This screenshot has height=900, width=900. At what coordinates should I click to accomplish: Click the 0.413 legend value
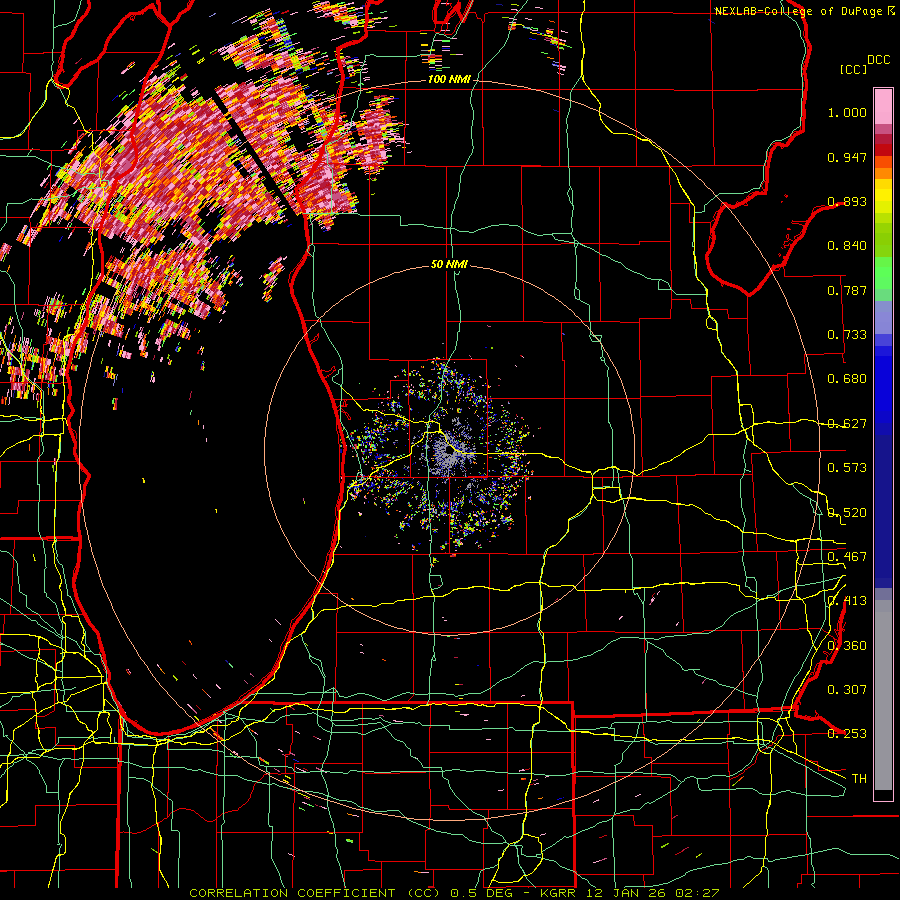(847, 601)
